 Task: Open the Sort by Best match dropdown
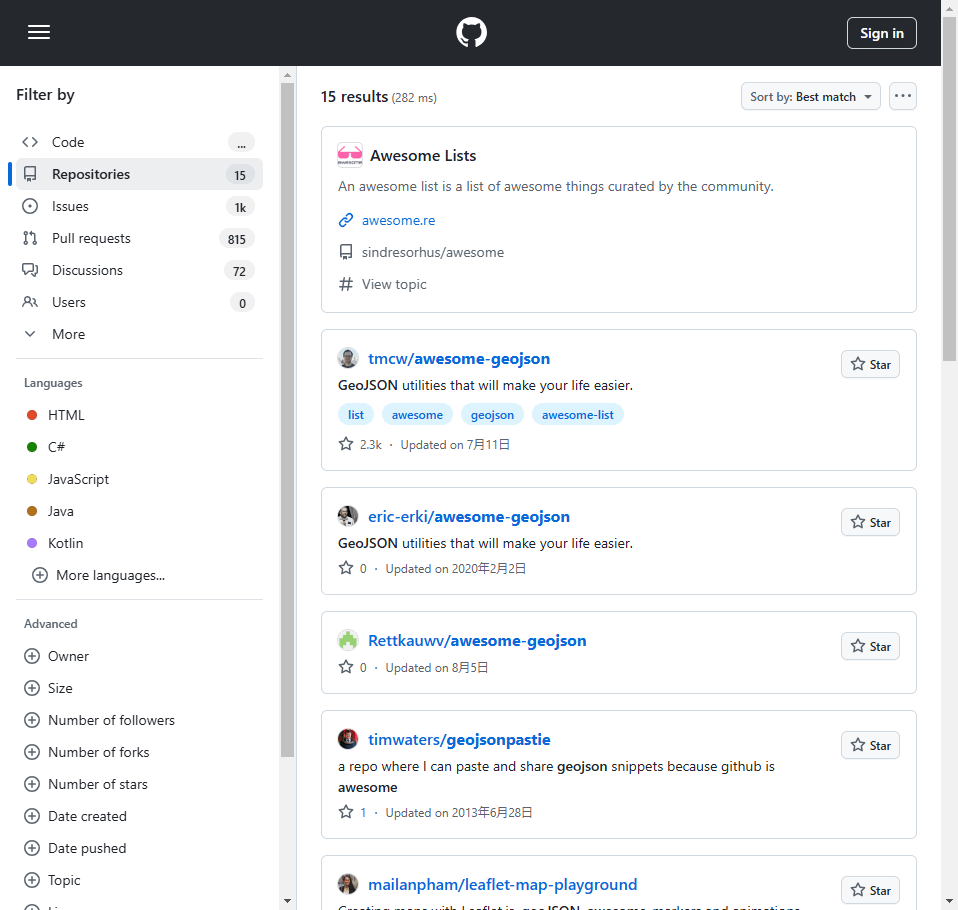pyautogui.click(x=810, y=97)
